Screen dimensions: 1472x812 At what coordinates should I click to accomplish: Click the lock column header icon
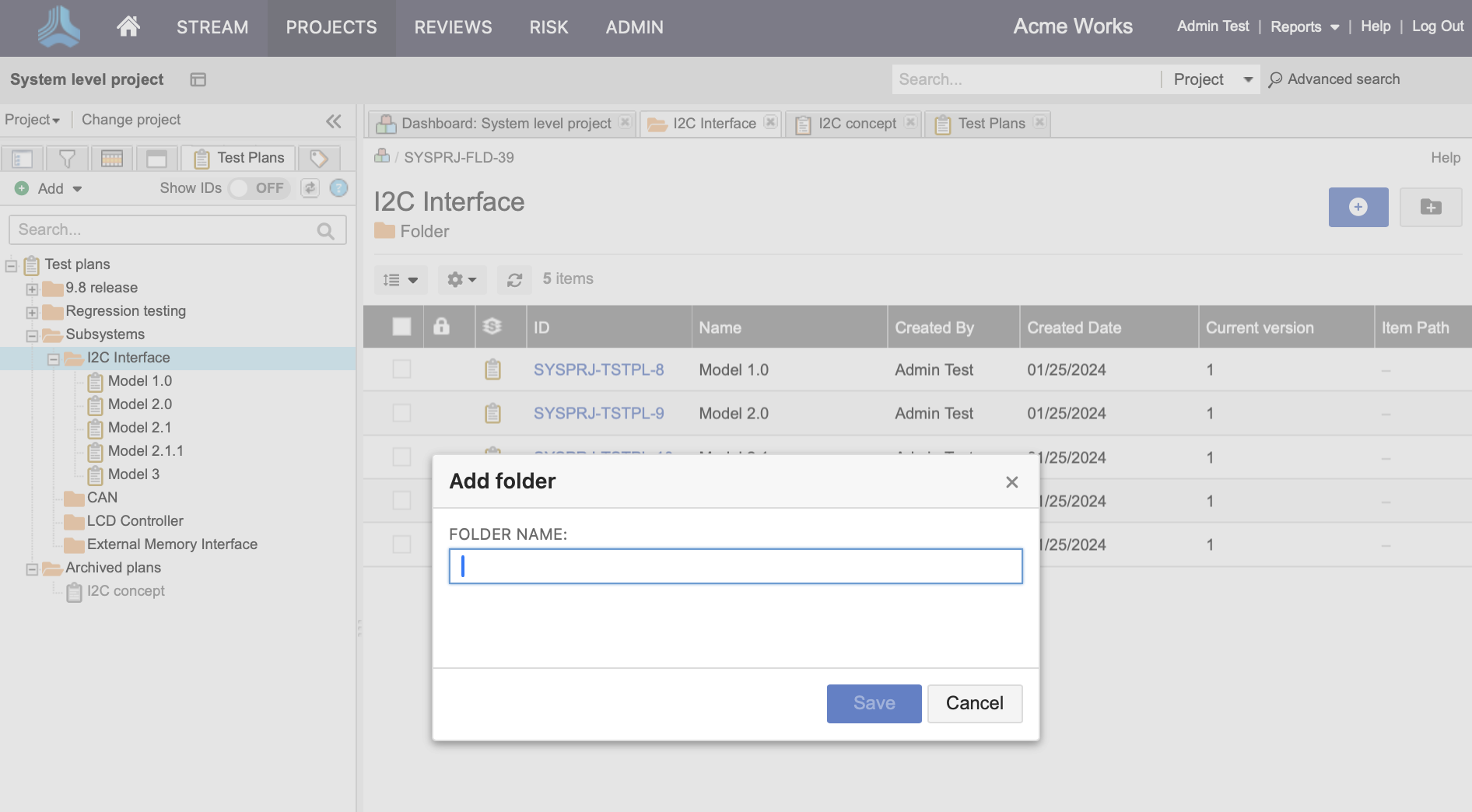[x=441, y=327]
